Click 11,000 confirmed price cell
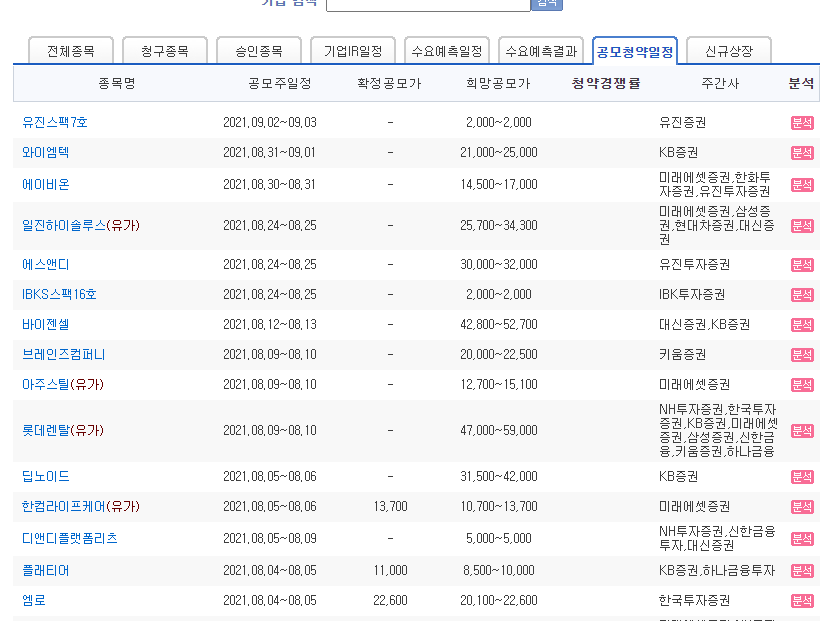 [390, 570]
